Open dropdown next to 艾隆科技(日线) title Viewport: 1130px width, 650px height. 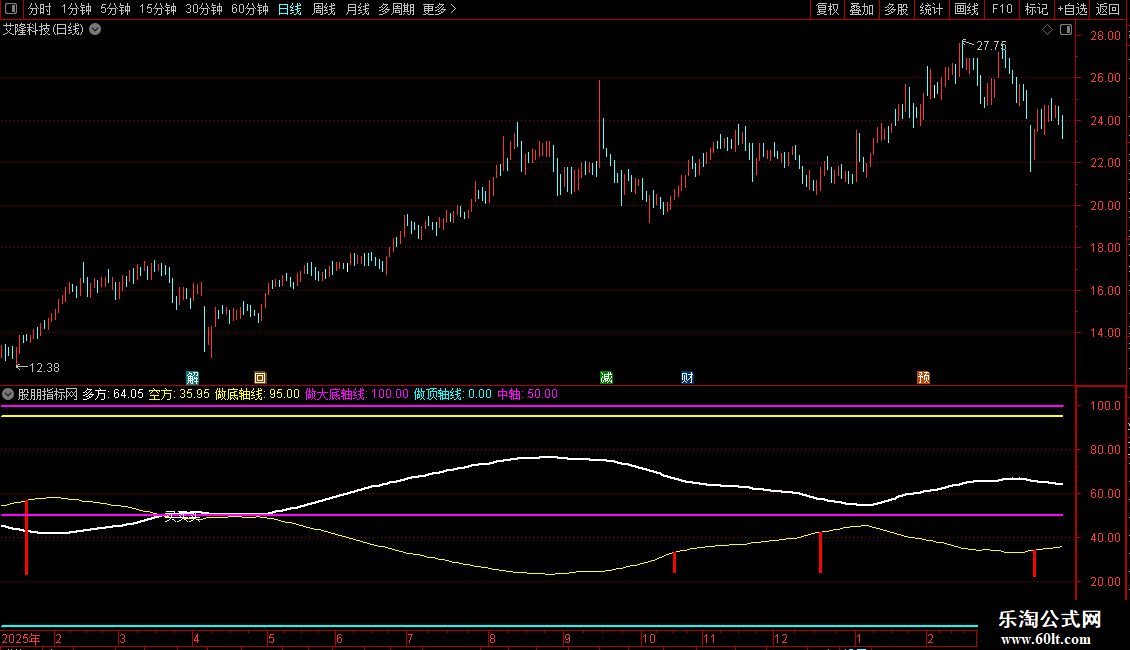(95, 30)
